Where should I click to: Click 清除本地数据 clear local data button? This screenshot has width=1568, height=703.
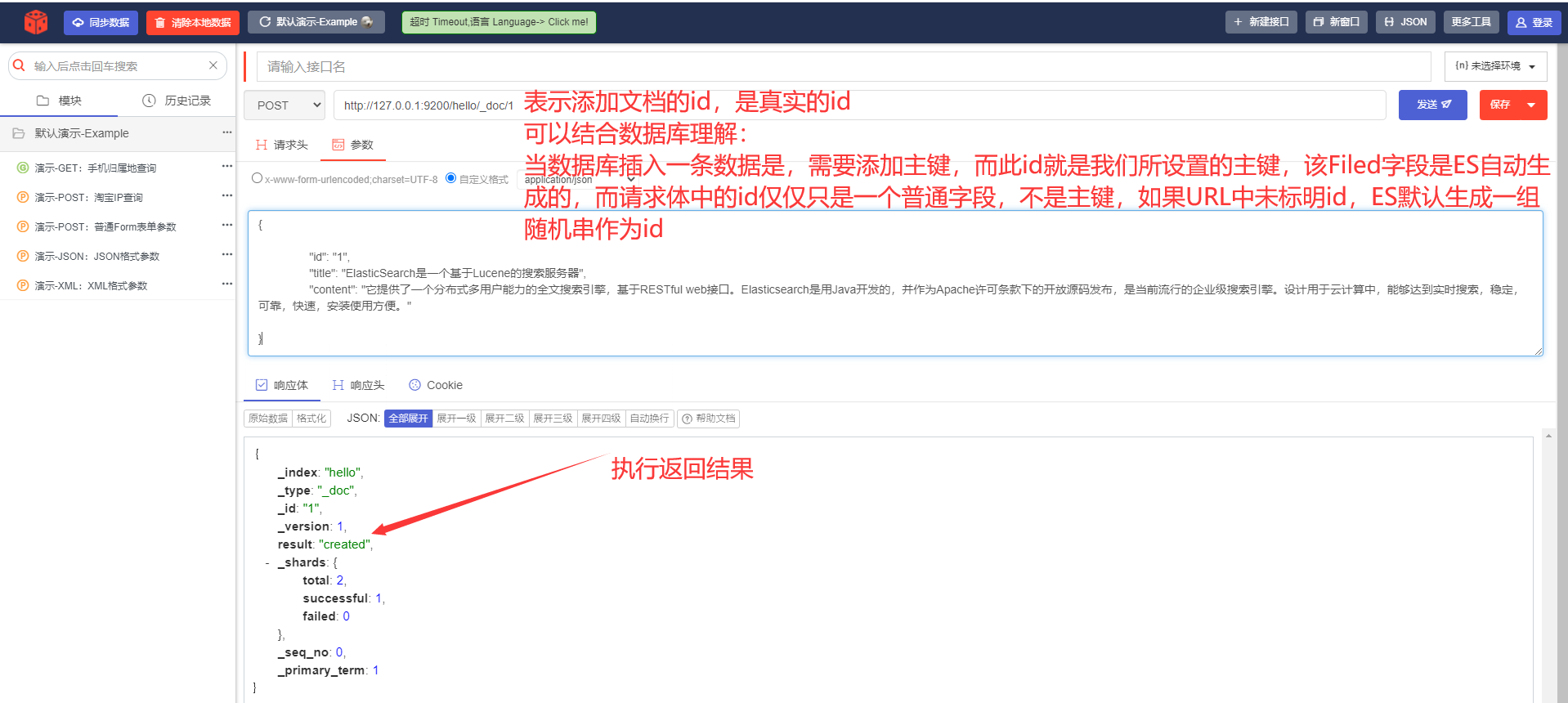[193, 23]
